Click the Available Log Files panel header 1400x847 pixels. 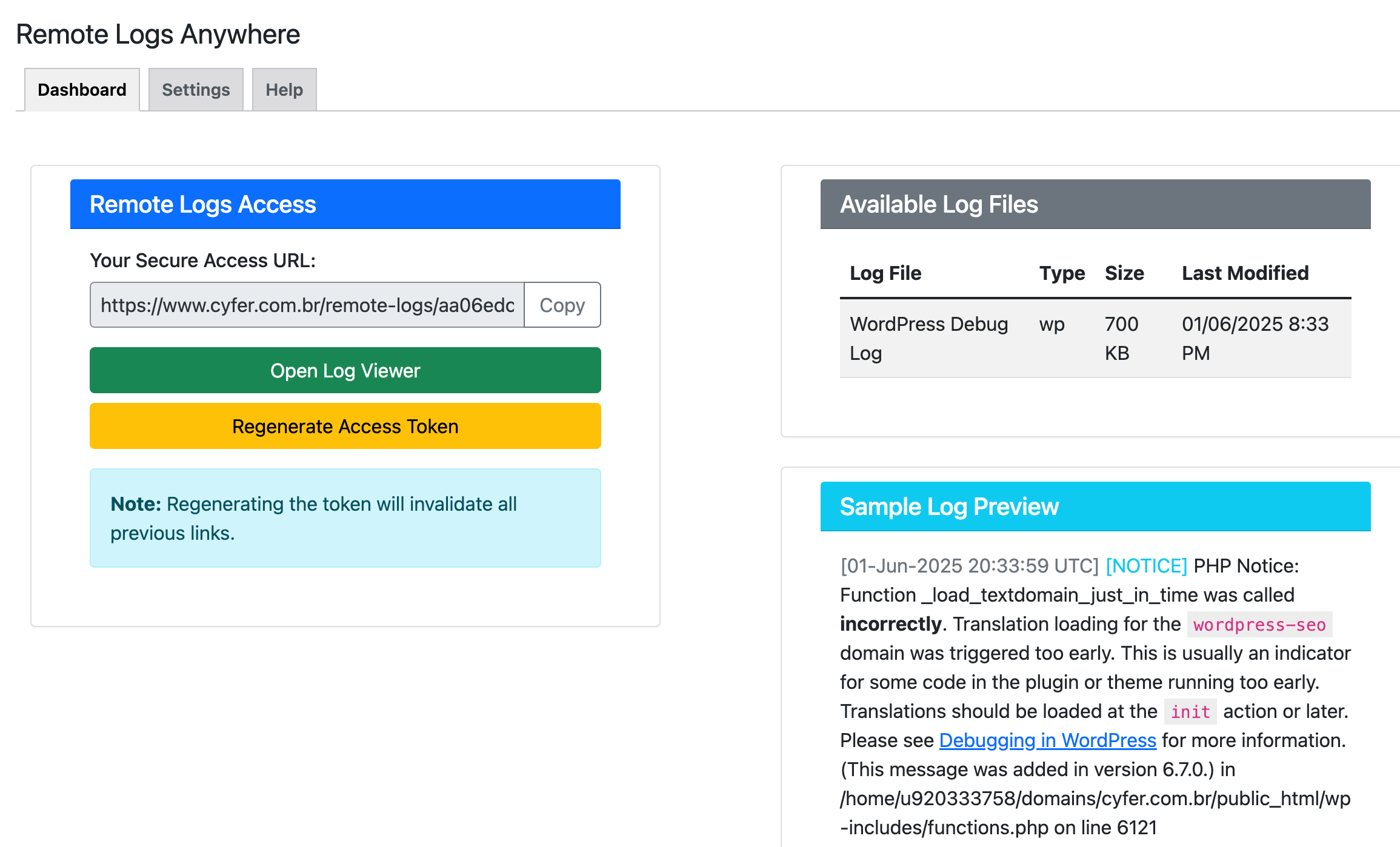point(1095,204)
